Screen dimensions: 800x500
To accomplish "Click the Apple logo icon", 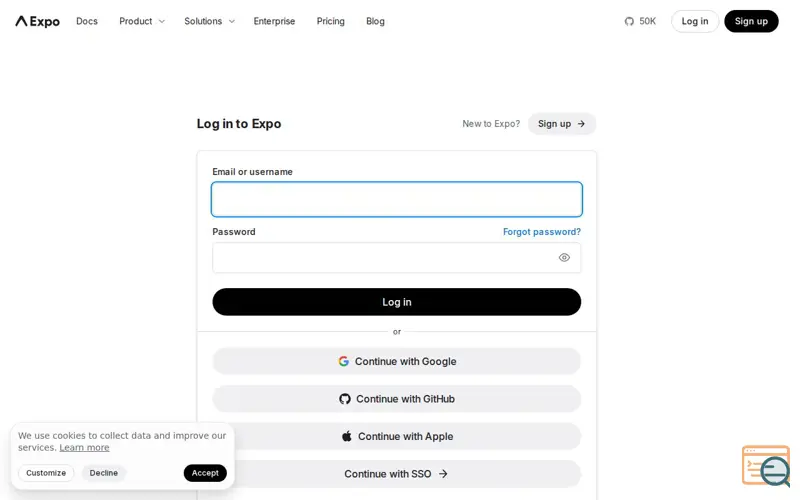I will (x=347, y=436).
